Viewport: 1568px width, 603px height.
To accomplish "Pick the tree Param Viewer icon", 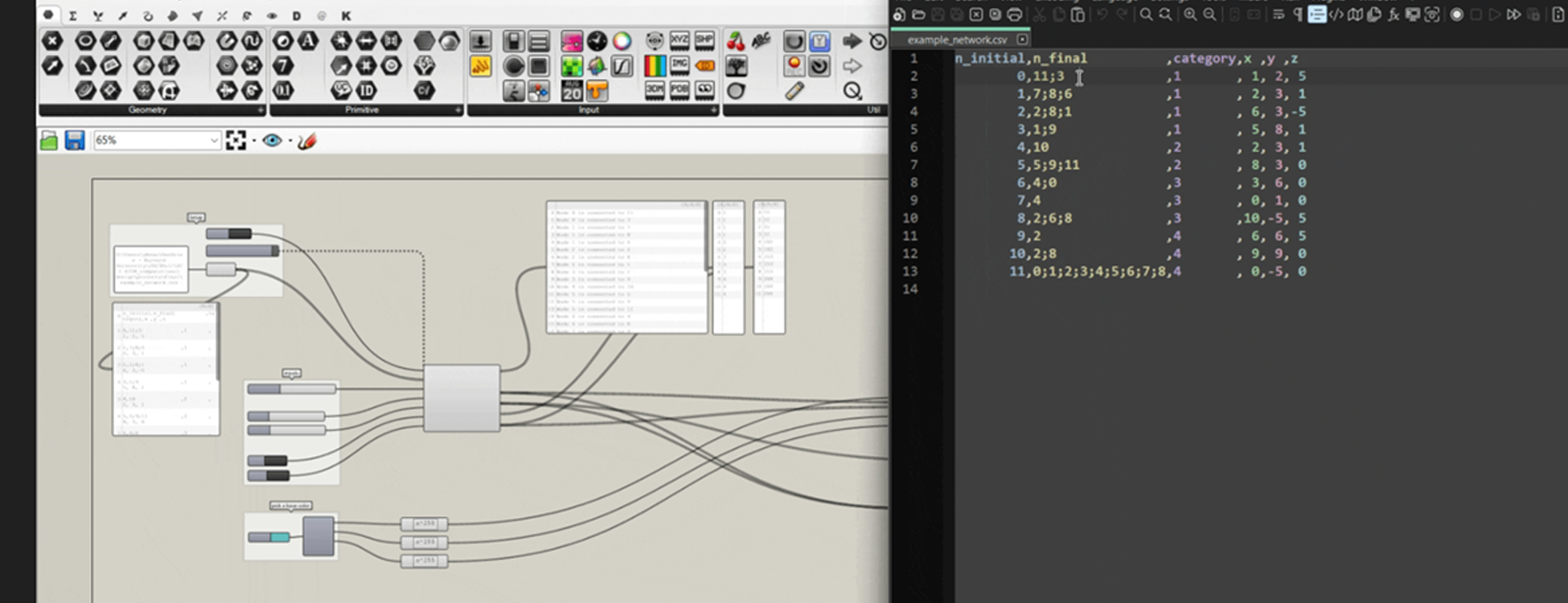I will click(x=736, y=66).
